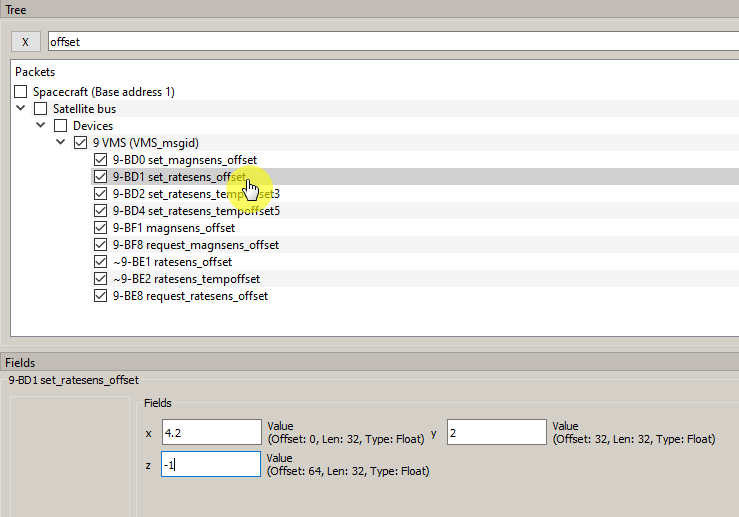Uncheck ~9-BE2 ratesens_tempoffset checkbox

tap(100, 279)
